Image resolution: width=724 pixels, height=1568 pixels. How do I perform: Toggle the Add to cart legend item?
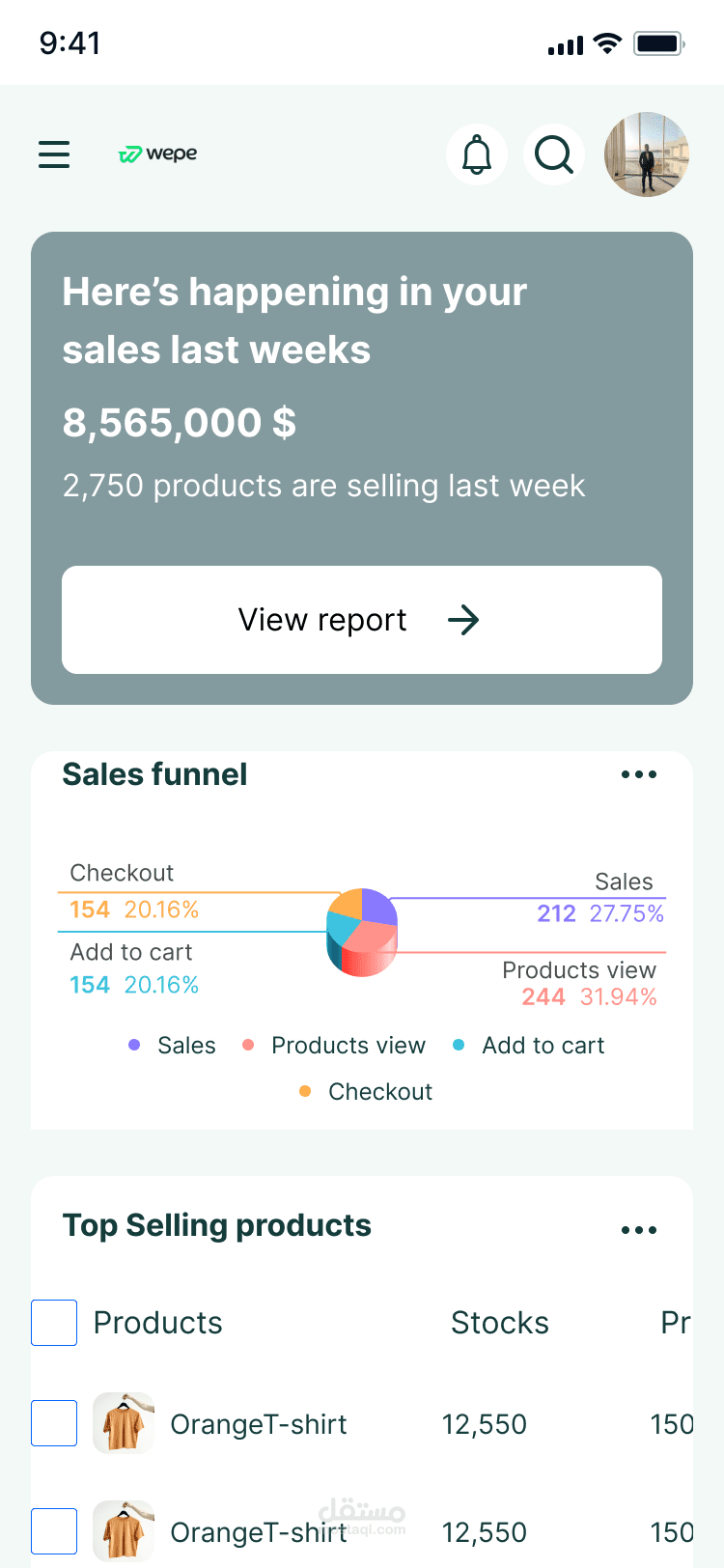pyautogui.click(x=530, y=1046)
